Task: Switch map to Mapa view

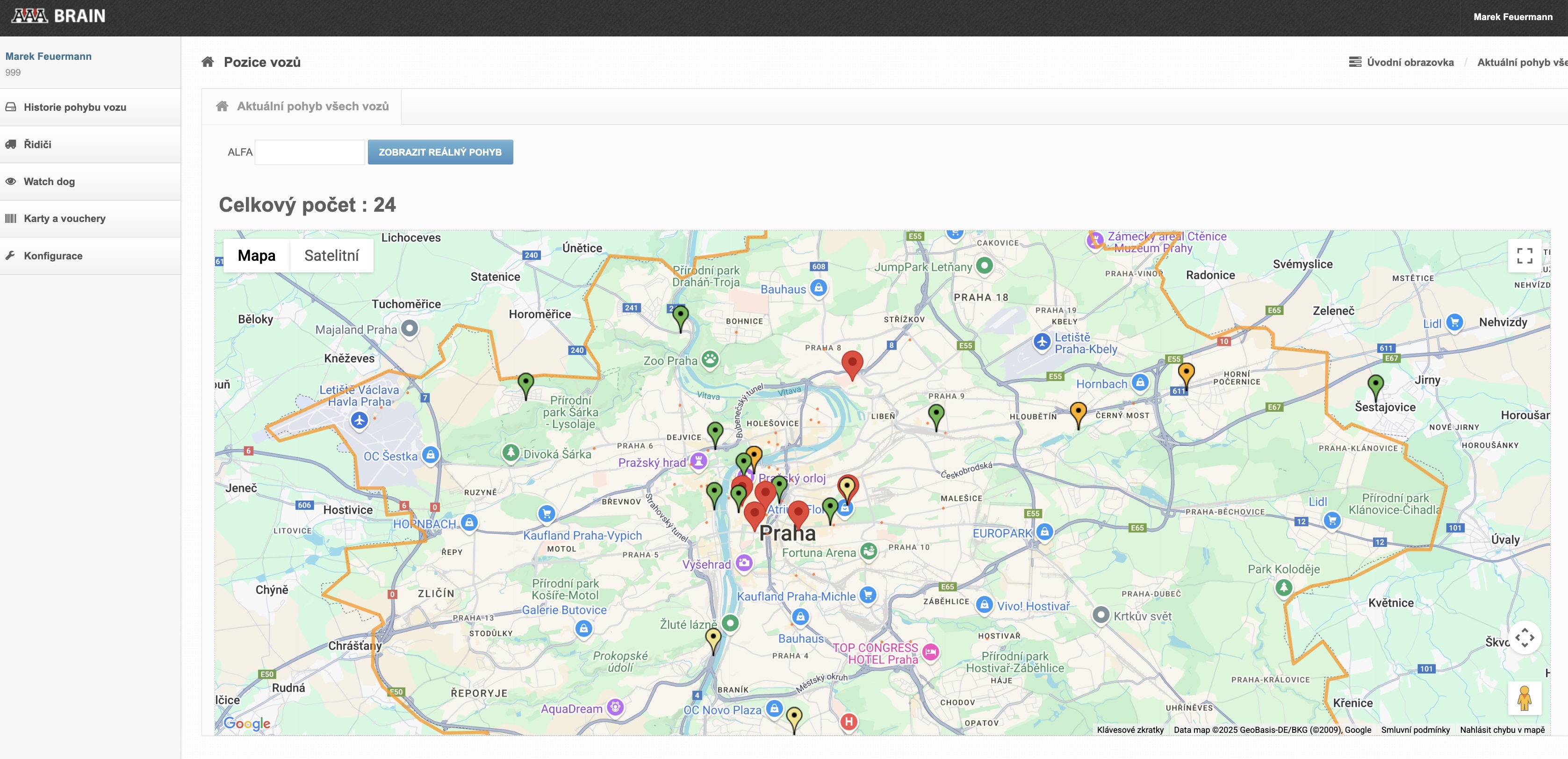Action: pyautogui.click(x=256, y=256)
